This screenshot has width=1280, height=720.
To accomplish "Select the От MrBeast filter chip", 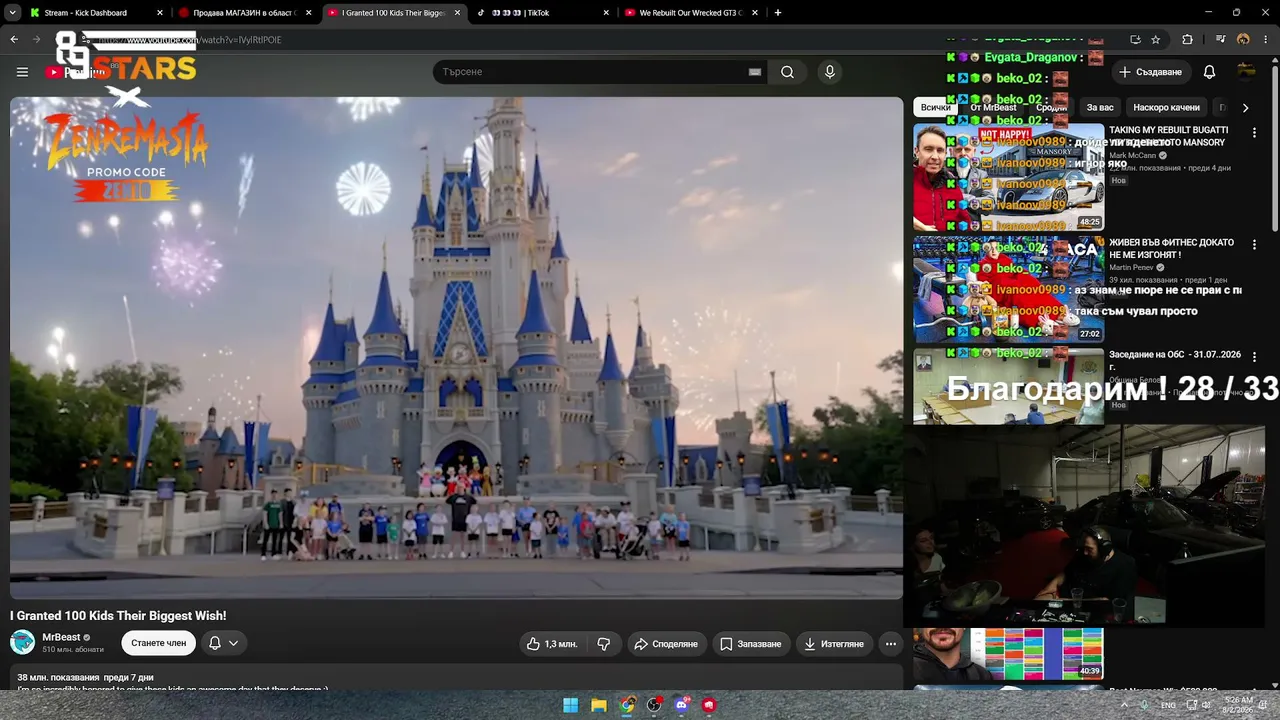I will [993, 107].
